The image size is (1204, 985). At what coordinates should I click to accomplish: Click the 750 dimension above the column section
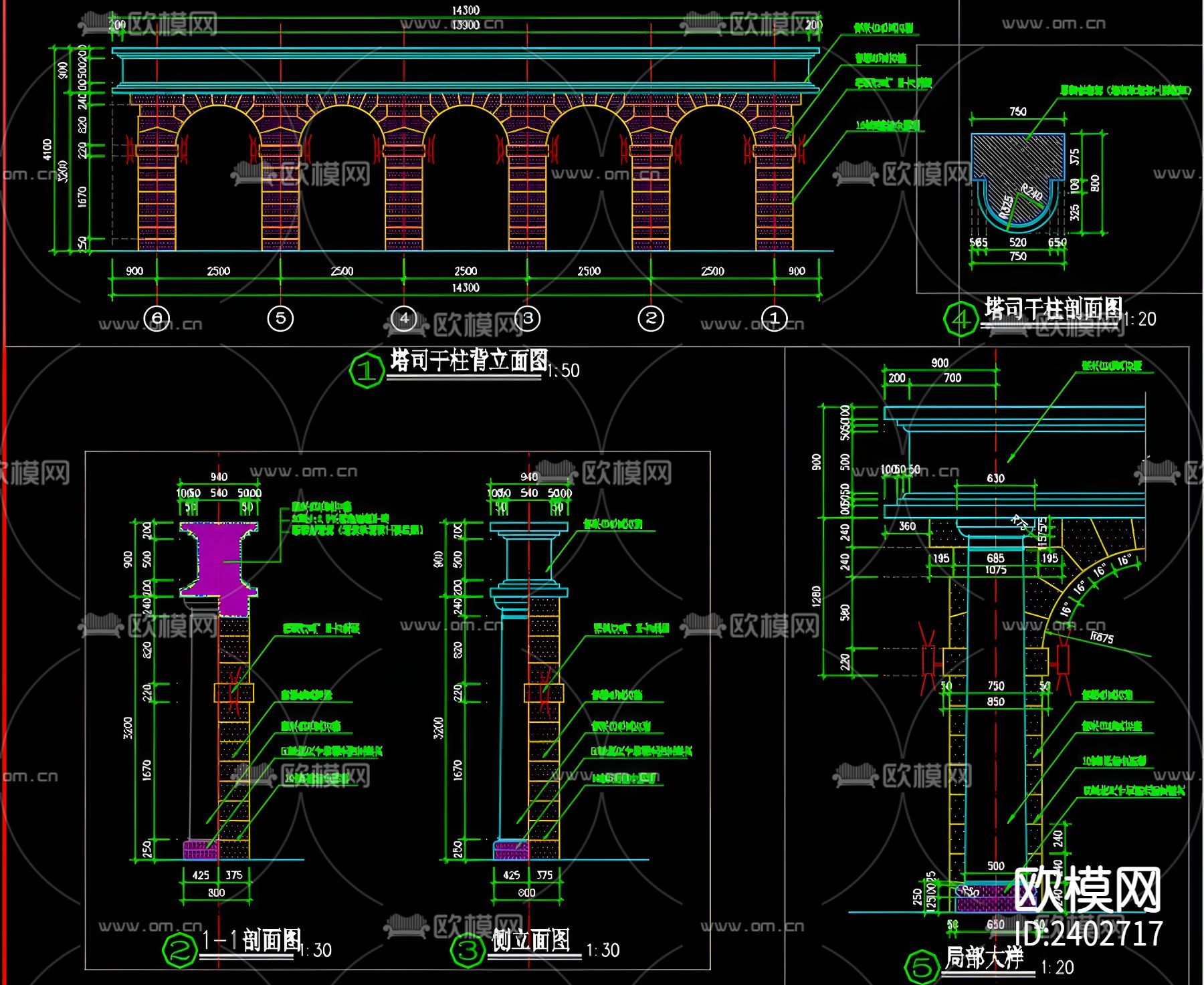[1017, 112]
